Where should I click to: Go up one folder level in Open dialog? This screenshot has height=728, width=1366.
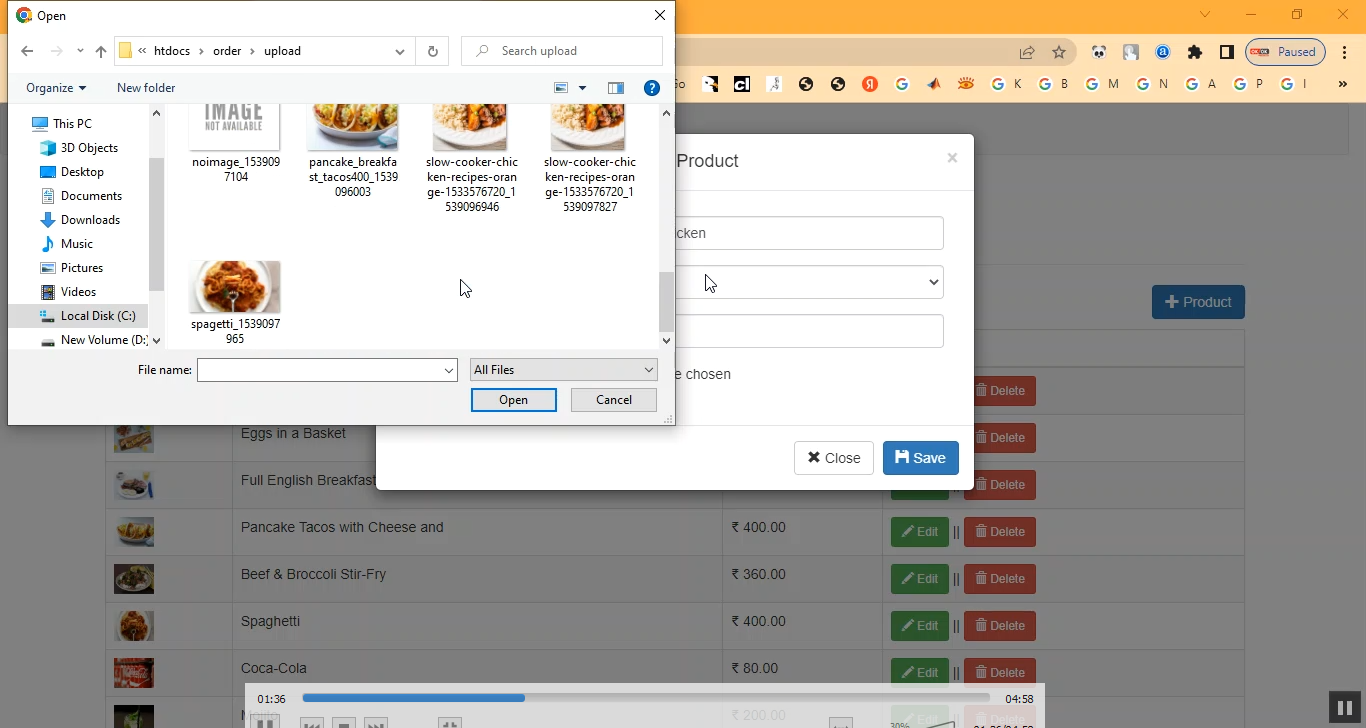pyautogui.click(x=101, y=51)
